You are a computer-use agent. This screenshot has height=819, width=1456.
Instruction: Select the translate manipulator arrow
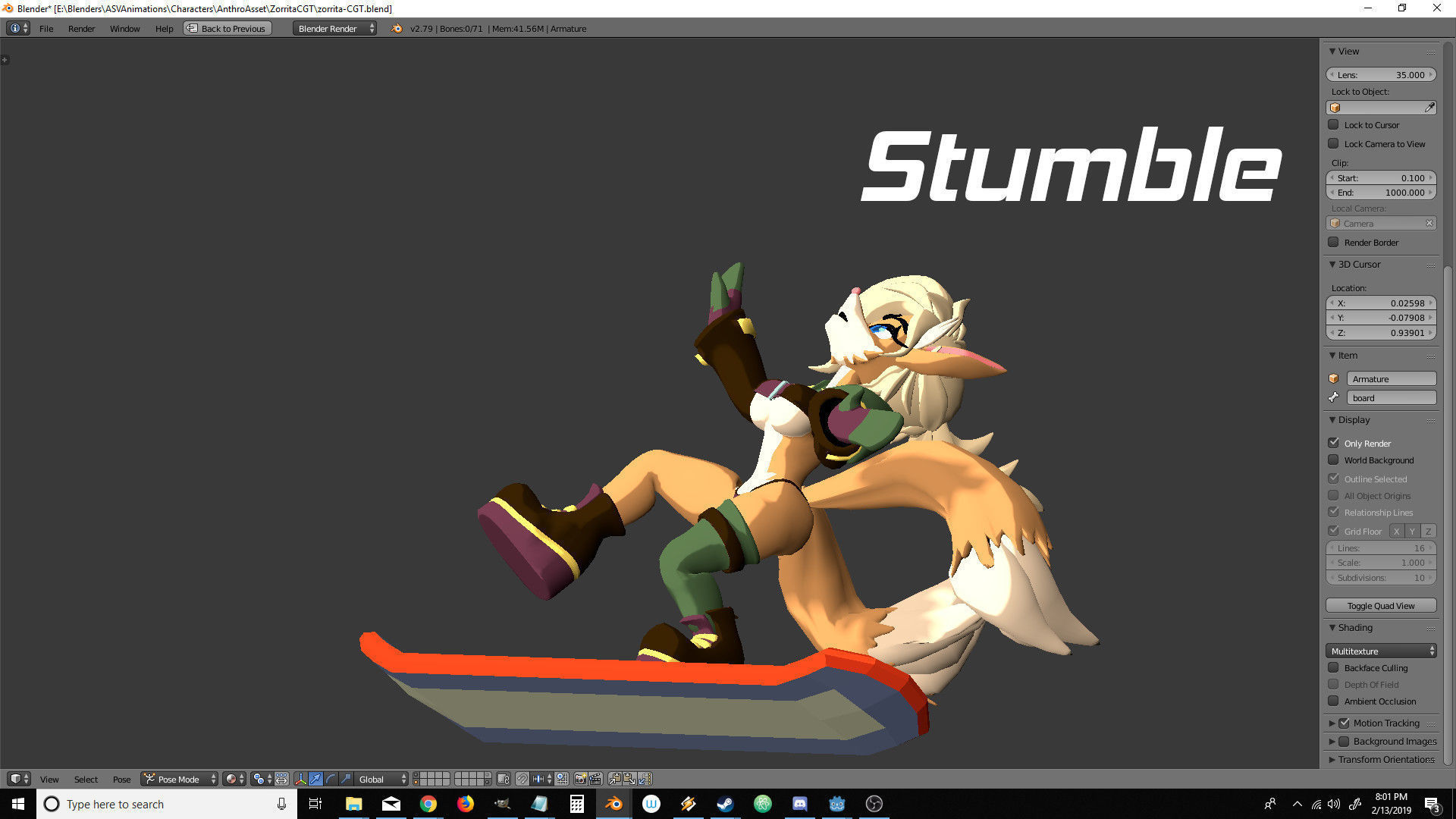(x=315, y=779)
